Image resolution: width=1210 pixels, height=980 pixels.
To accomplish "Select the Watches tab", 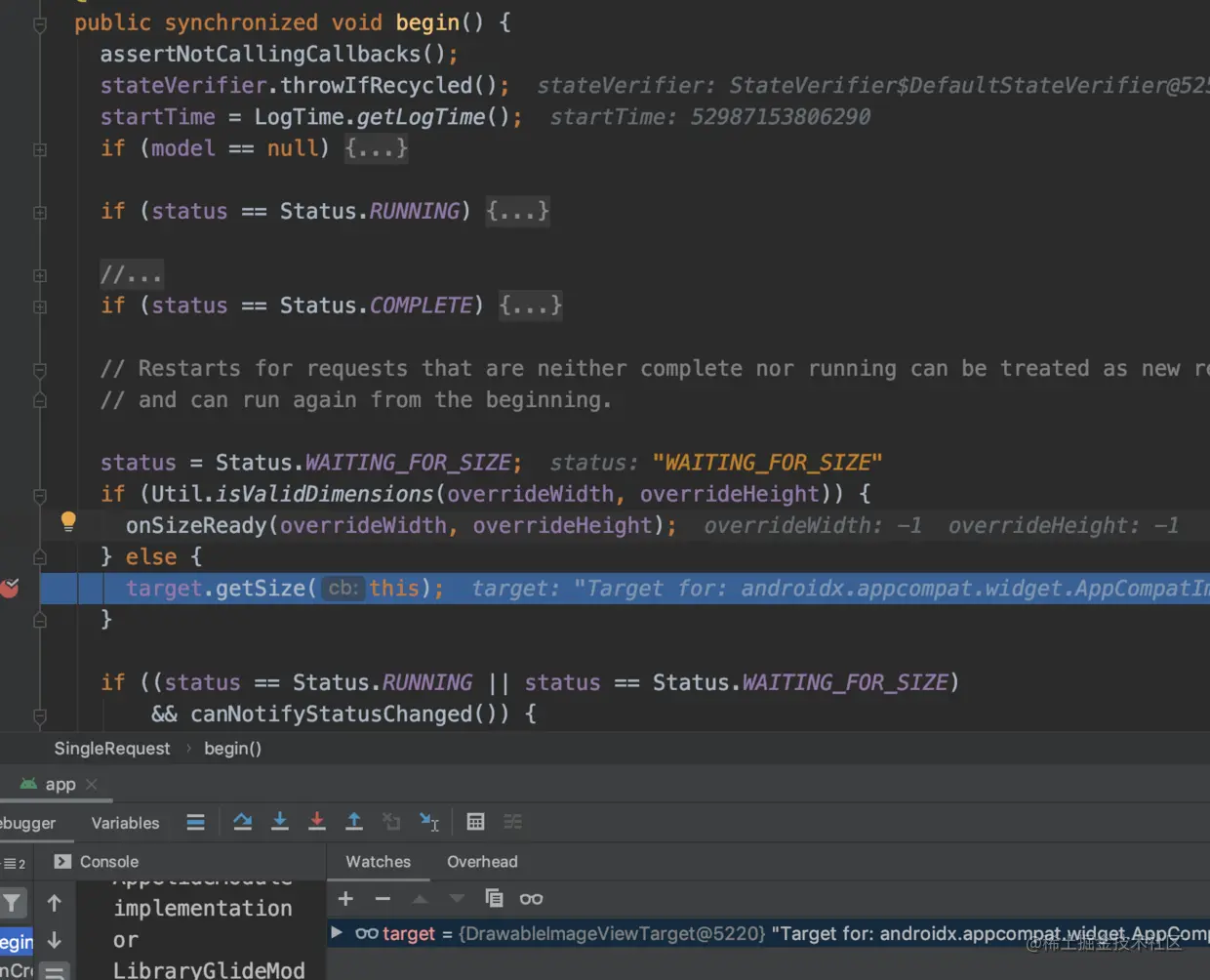I will point(378,862).
